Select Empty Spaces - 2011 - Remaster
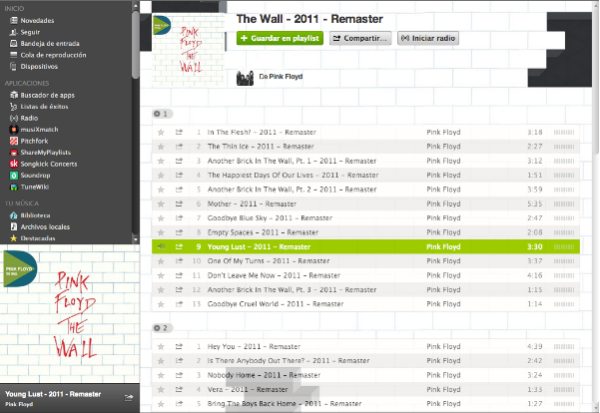This screenshot has width=600, height=413. pyautogui.click(x=366, y=232)
